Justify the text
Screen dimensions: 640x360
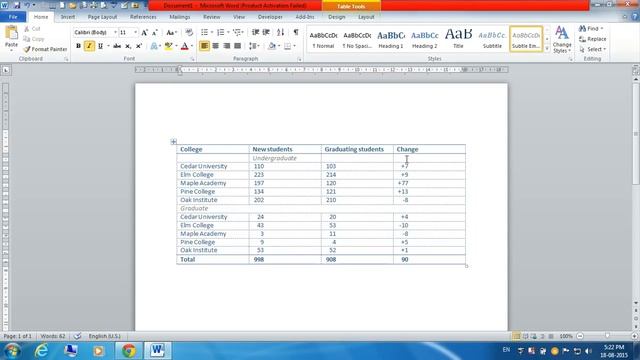tap(238, 46)
